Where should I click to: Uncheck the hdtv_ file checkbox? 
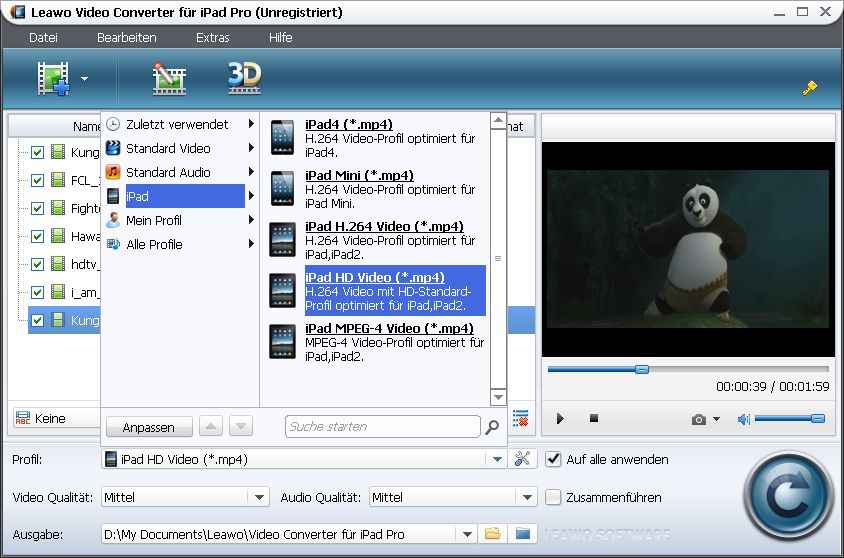pyautogui.click(x=37, y=264)
